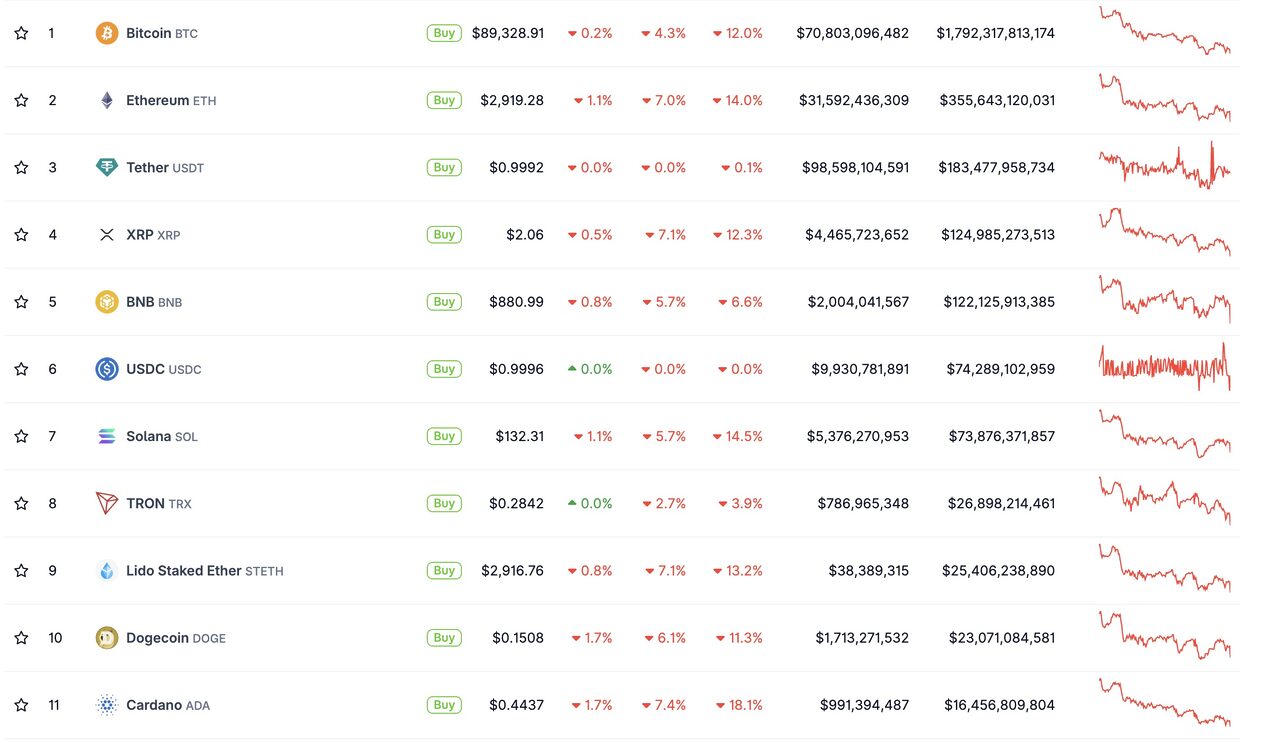Open the Tether 7-day price sparkline
The image size is (1280, 742).
pyautogui.click(x=1164, y=166)
